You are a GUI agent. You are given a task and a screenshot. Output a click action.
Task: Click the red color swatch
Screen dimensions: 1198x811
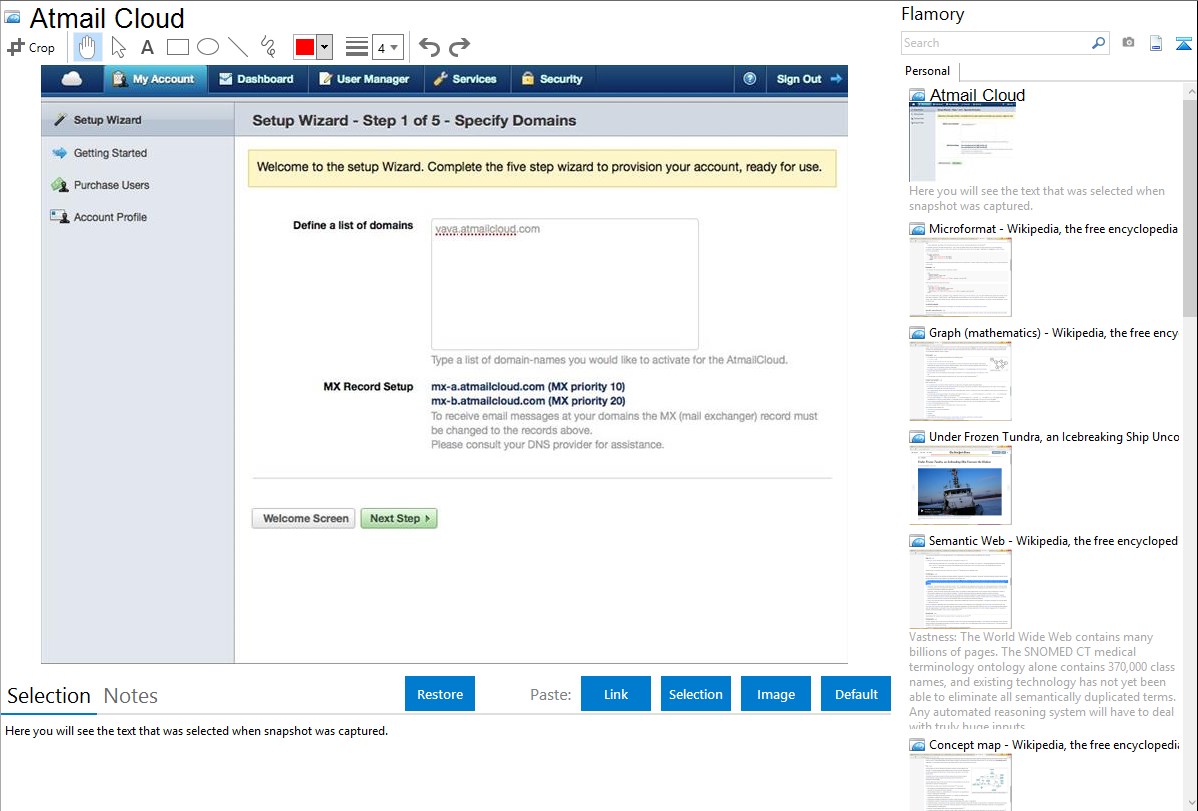coord(305,47)
